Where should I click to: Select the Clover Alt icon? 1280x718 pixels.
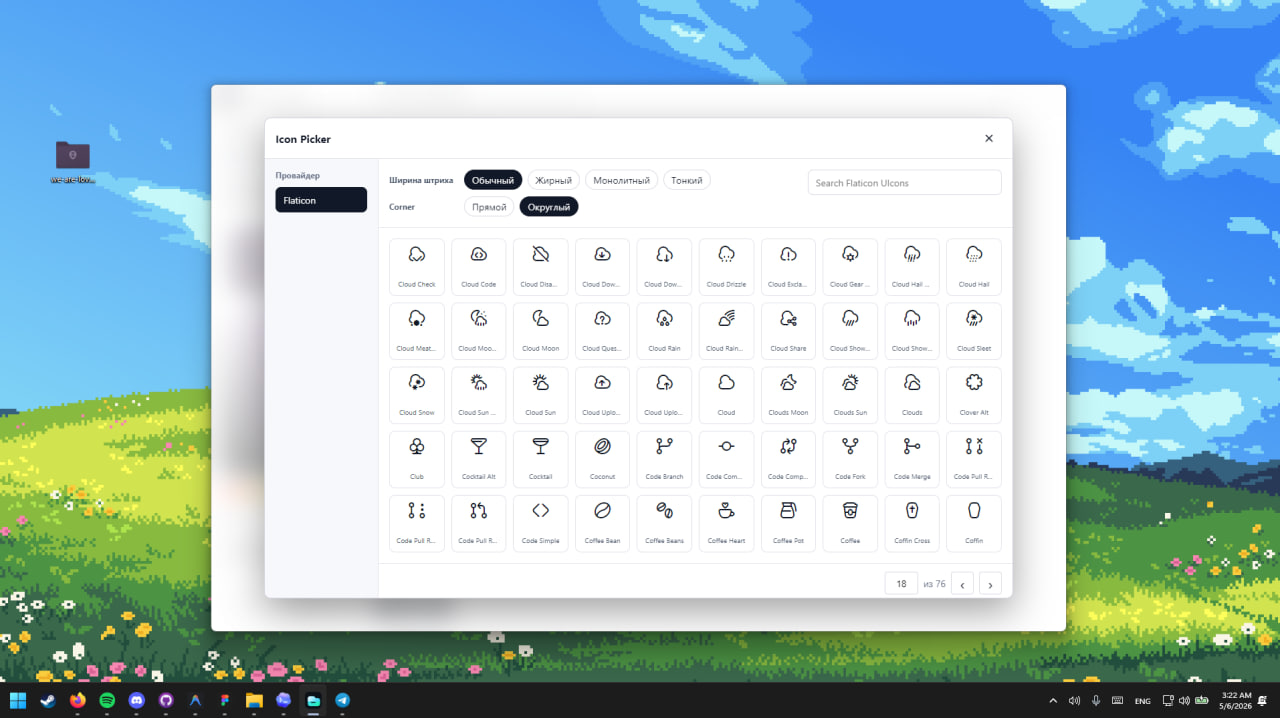974,394
